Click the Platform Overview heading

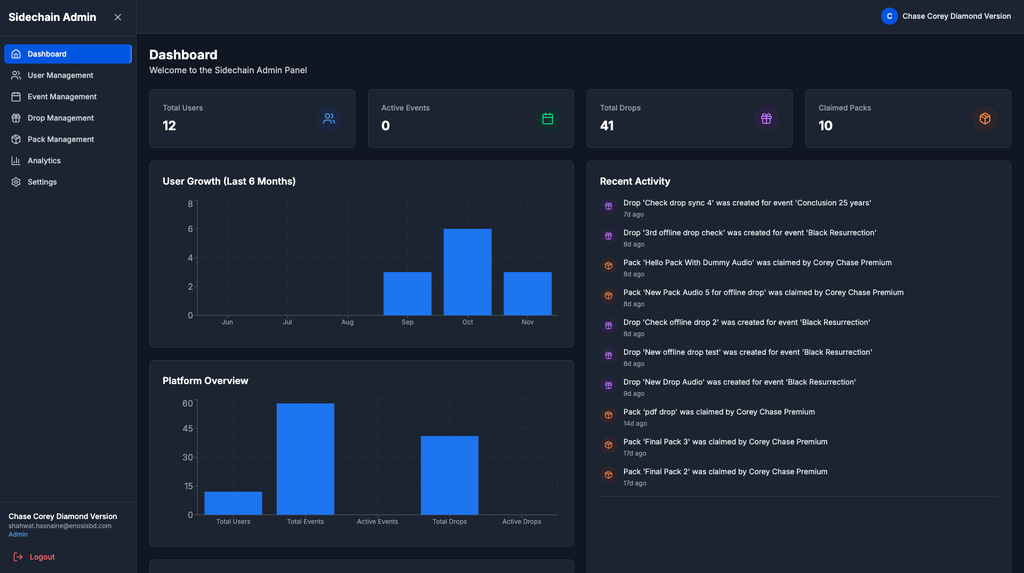click(205, 381)
